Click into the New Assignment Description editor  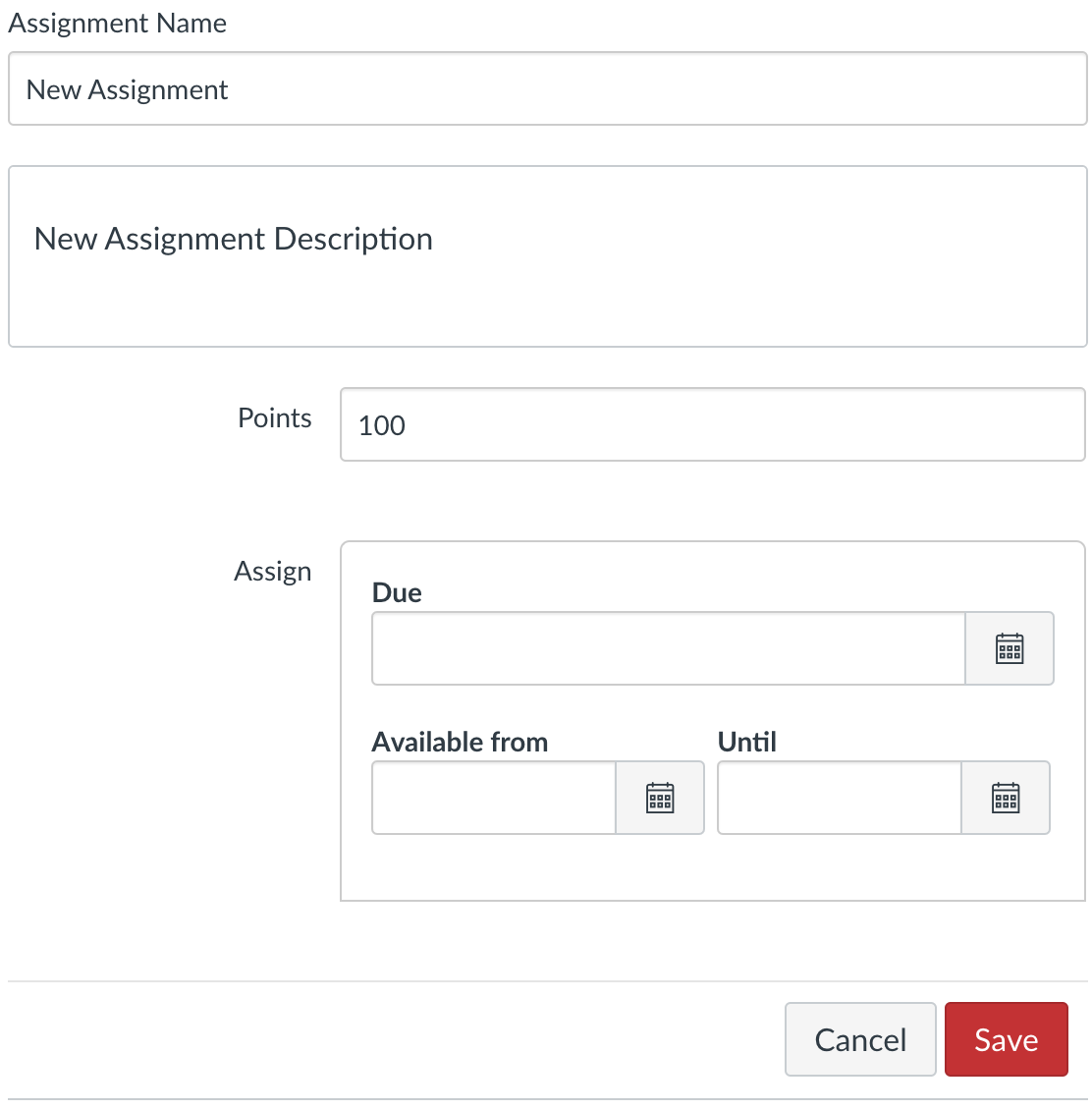(548, 256)
